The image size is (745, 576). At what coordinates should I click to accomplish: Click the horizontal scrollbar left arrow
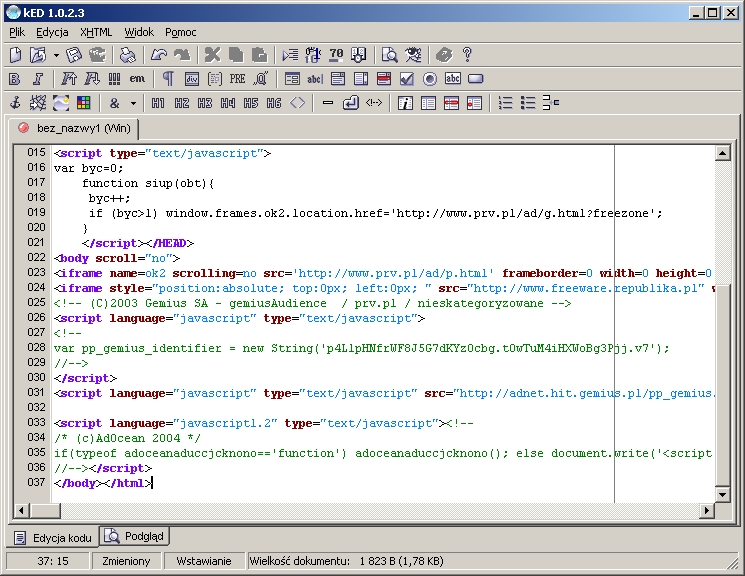click(21, 510)
